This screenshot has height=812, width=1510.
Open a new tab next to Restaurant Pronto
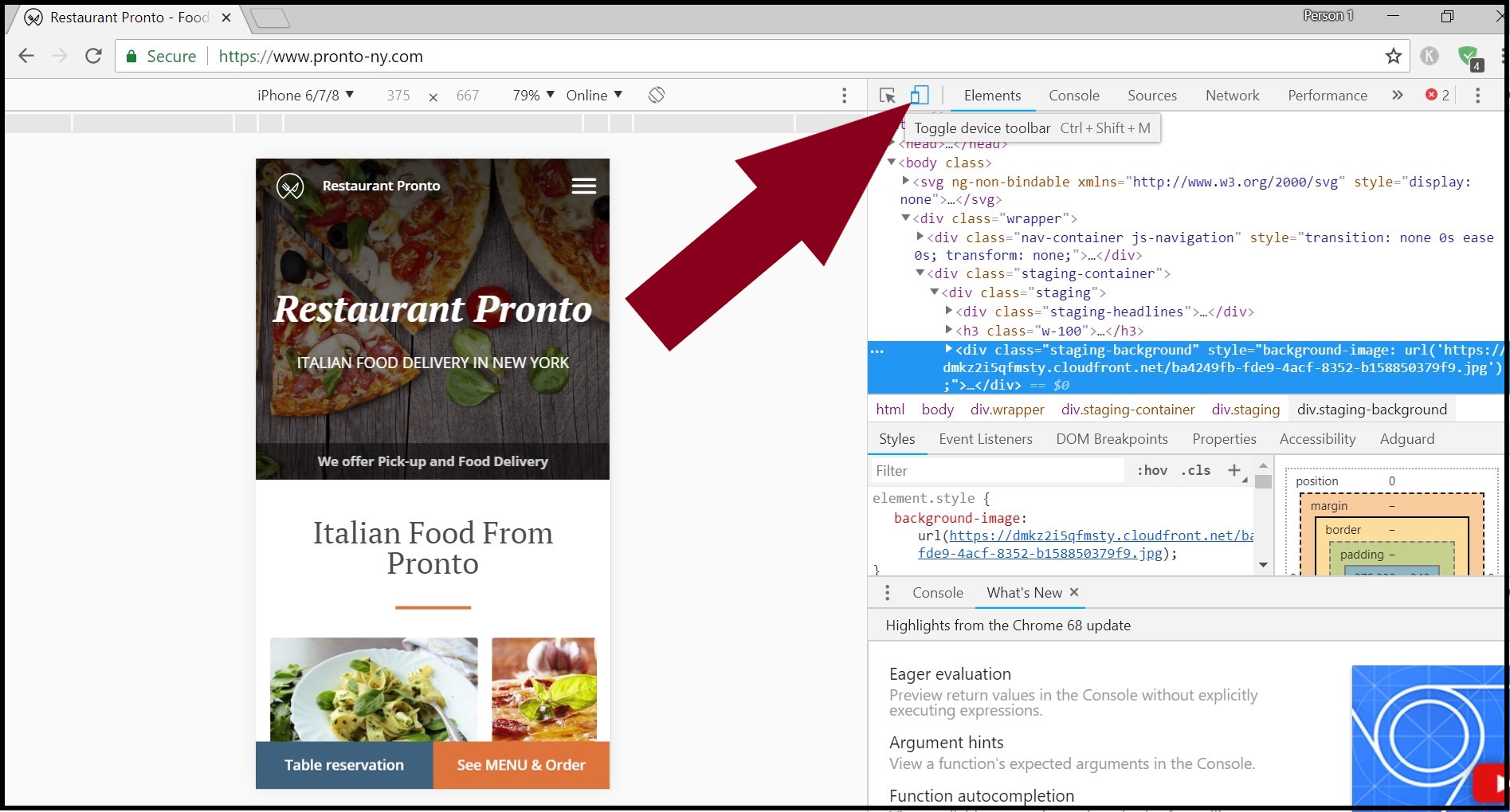click(270, 18)
